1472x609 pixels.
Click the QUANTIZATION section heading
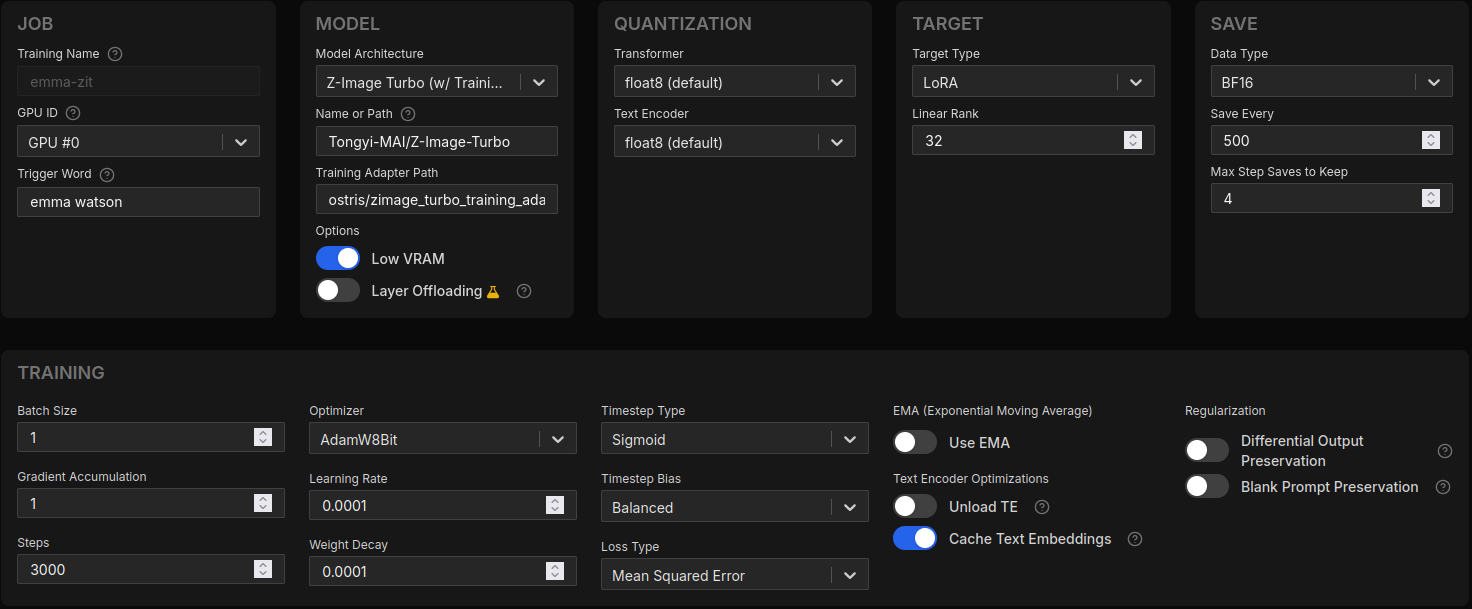683,24
